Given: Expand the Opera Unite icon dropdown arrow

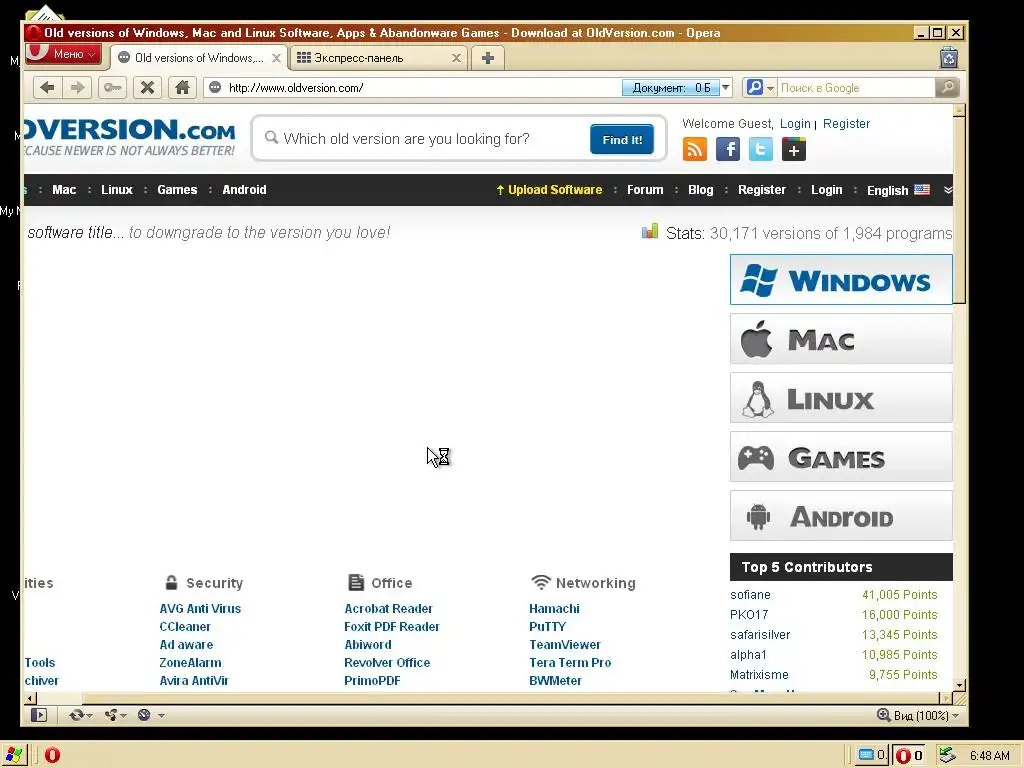Looking at the screenshot, I should [123, 716].
